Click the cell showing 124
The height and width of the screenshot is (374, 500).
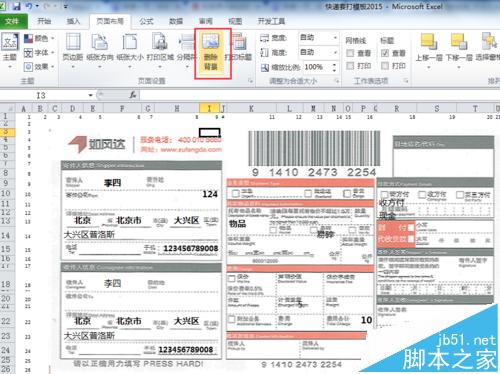tap(210, 194)
